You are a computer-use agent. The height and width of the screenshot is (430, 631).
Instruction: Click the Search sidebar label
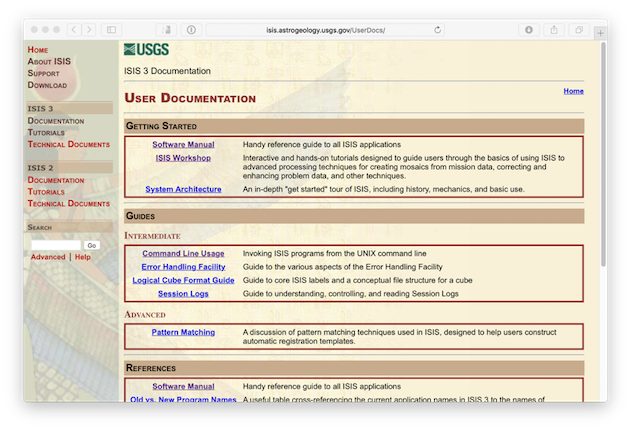point(69,227)
